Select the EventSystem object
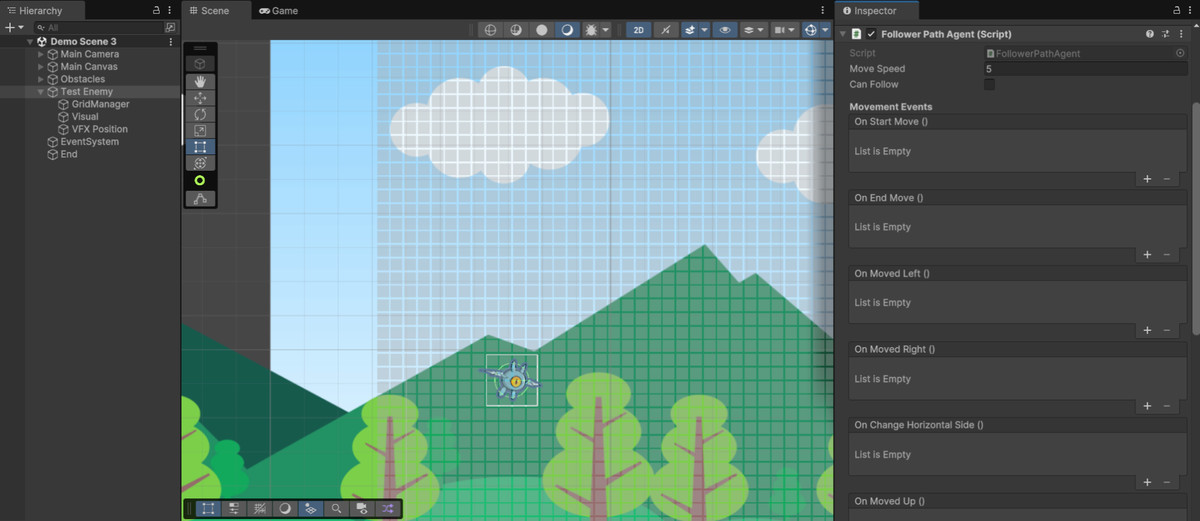1200x521 pixels. 89,142
